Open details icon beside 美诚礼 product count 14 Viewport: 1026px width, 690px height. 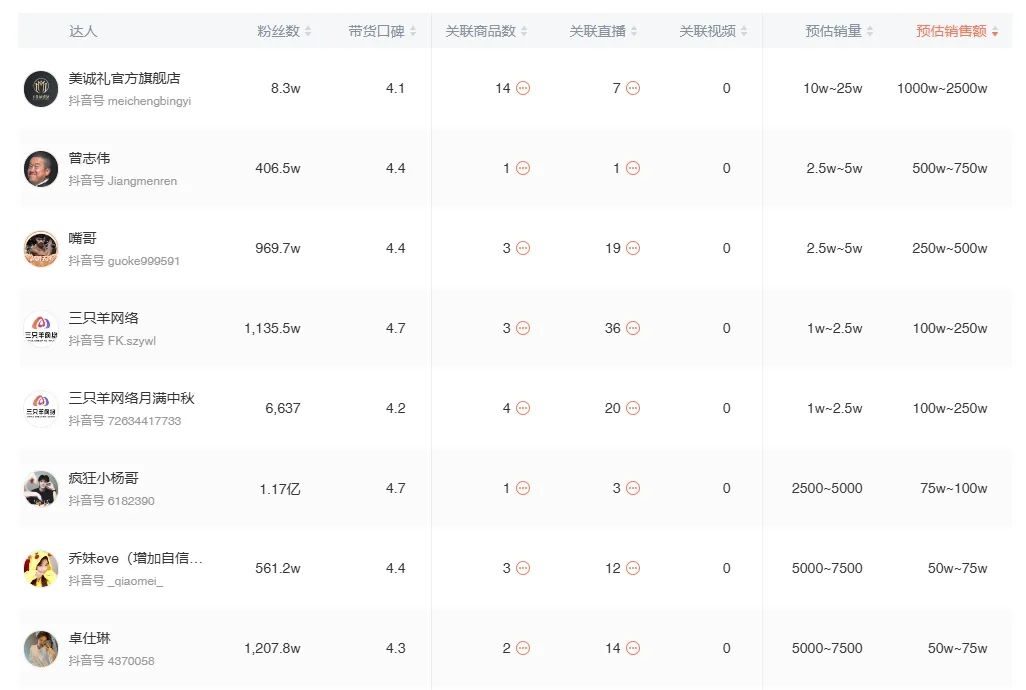tap(522, 88)
